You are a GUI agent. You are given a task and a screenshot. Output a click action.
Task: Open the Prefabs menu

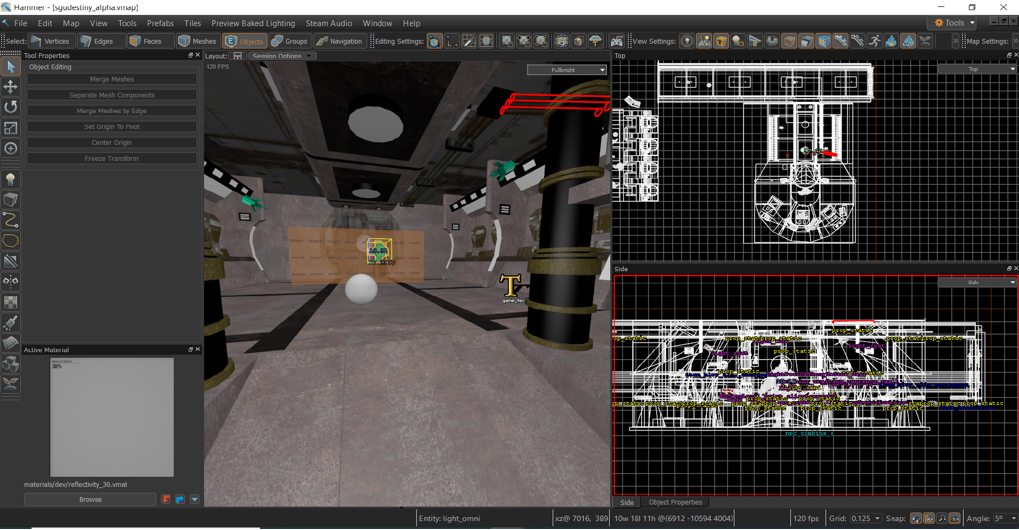point(160,23)
